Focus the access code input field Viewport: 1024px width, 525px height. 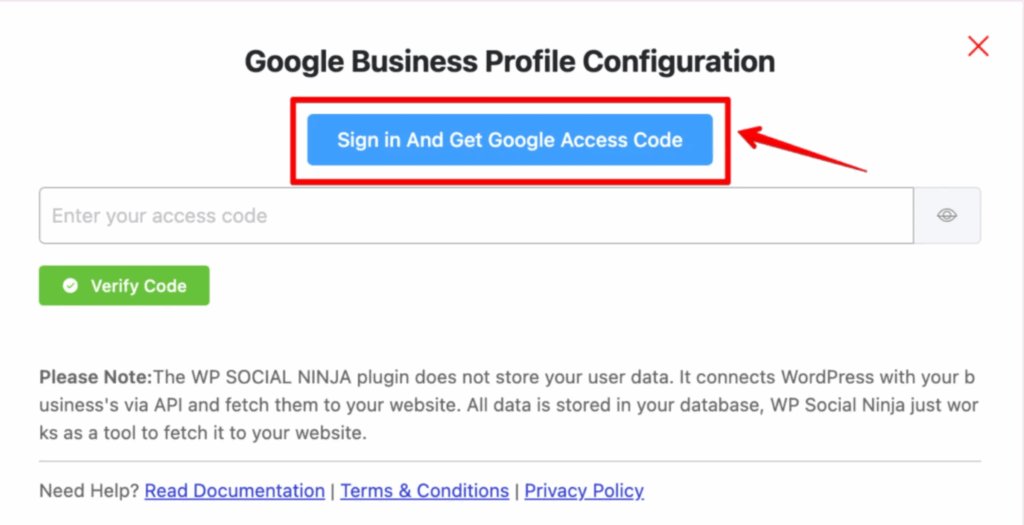coord(476,216)
